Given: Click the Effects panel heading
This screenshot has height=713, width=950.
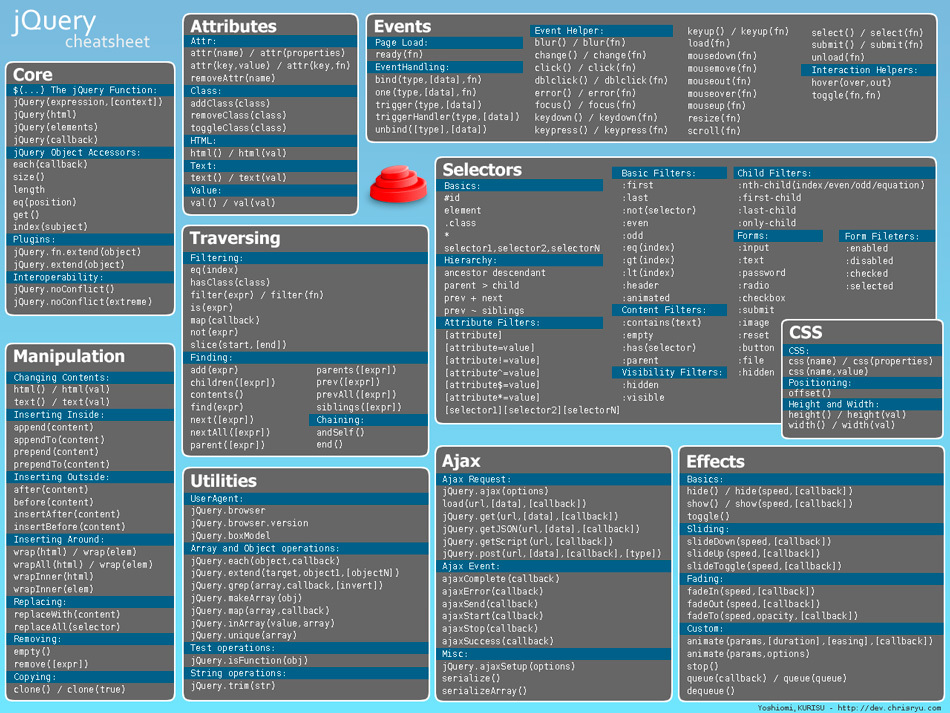Looking at the screenshot, I should [713, 461].
